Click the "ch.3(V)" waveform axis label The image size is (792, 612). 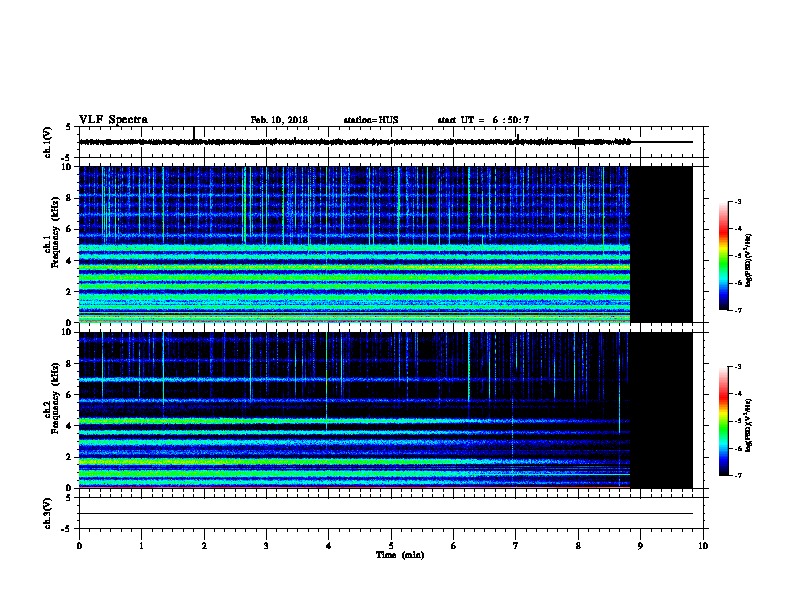(47, 513)
